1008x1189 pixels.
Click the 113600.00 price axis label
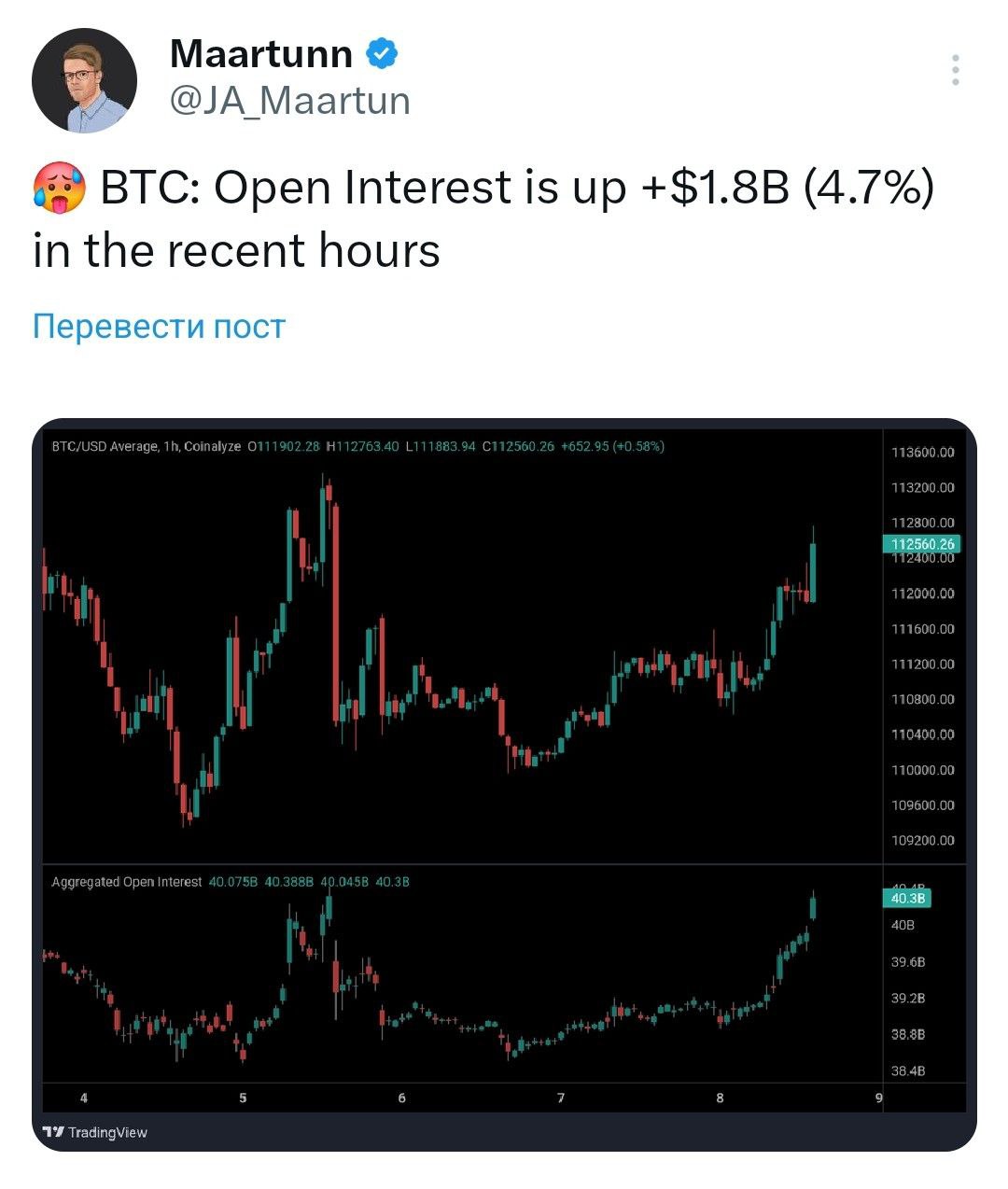[923, 453]
